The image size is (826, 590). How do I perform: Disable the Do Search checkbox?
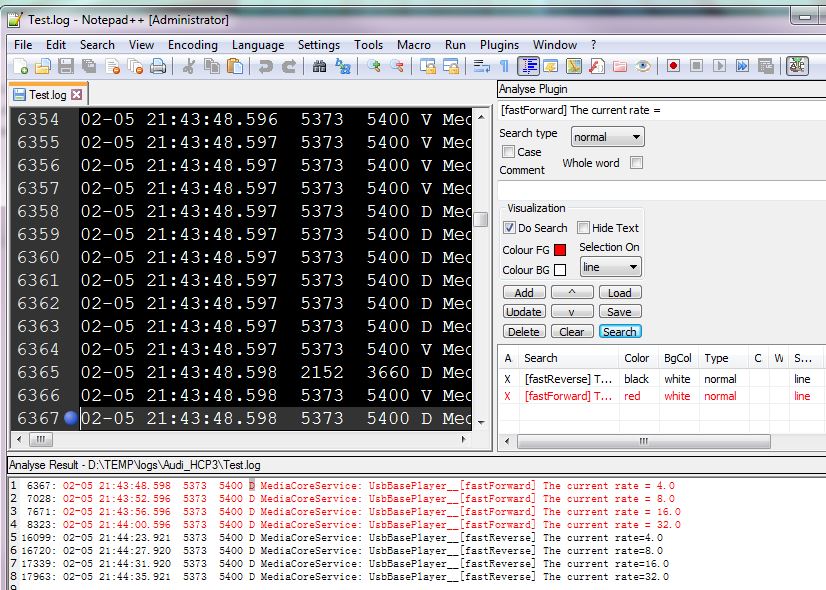point(510,228)
